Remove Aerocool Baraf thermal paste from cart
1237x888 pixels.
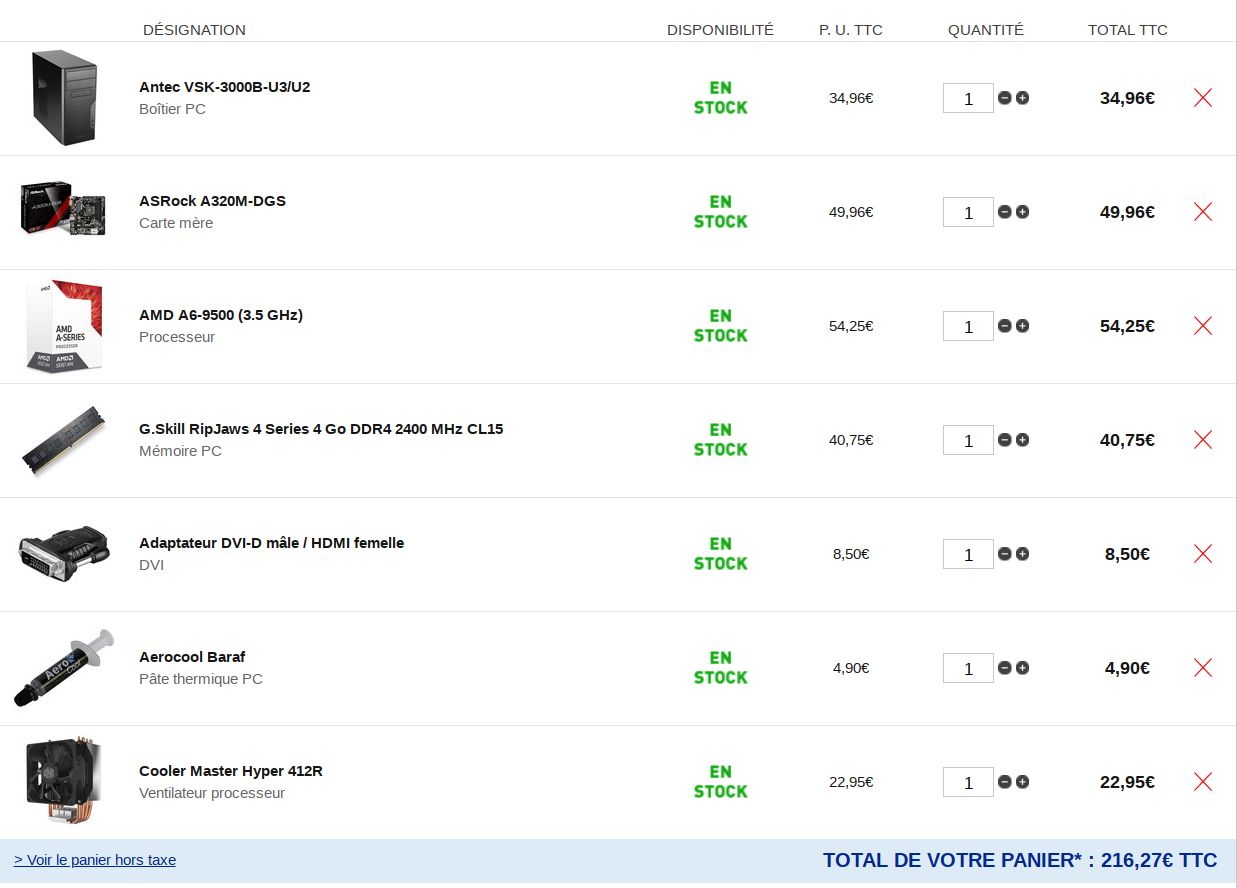[x=1203, y=668]
